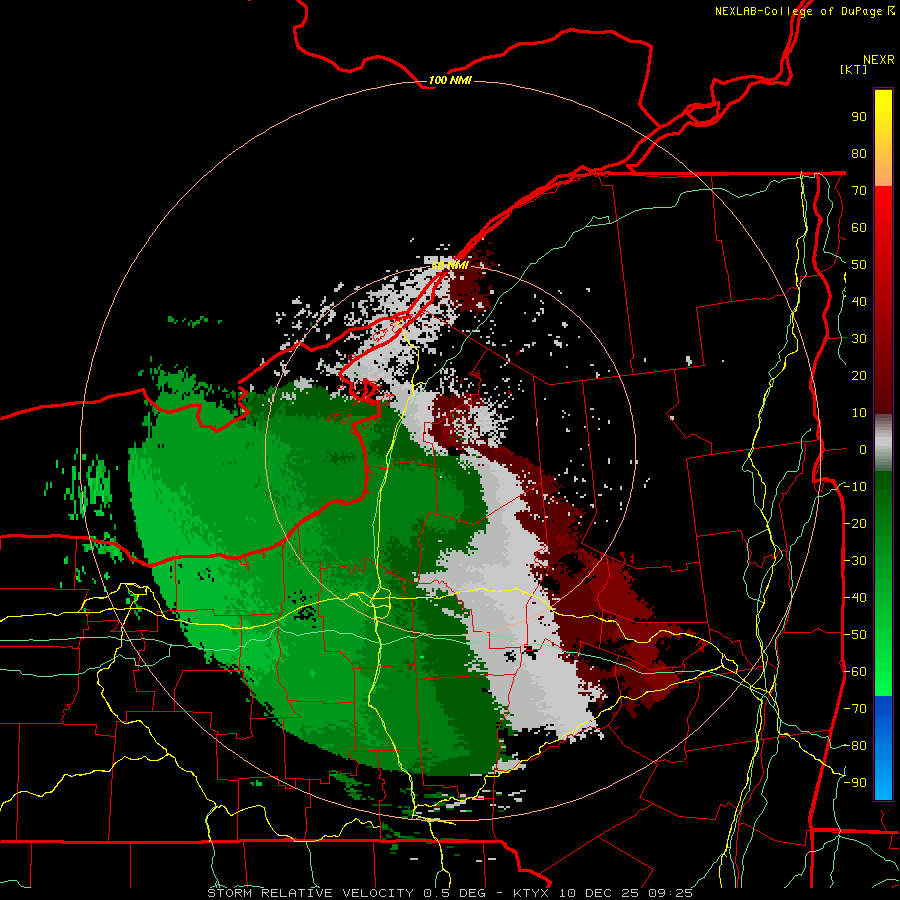Screen dimensions: 900x900
Task: Select the -90 knots scale label
Action: click(855, 783)
